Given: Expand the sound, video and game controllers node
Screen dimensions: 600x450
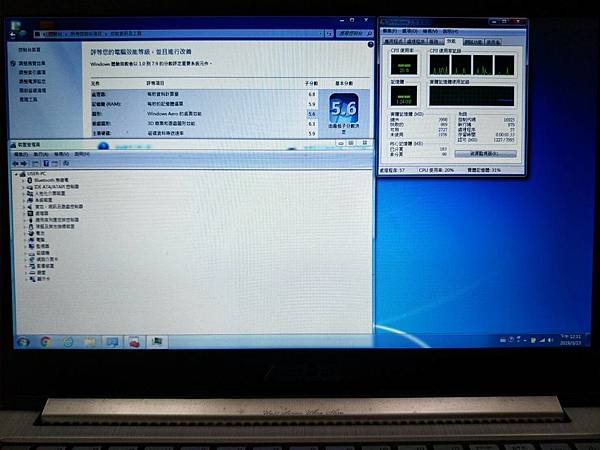Looking at the screenshot, I should [x=23, y=207].
